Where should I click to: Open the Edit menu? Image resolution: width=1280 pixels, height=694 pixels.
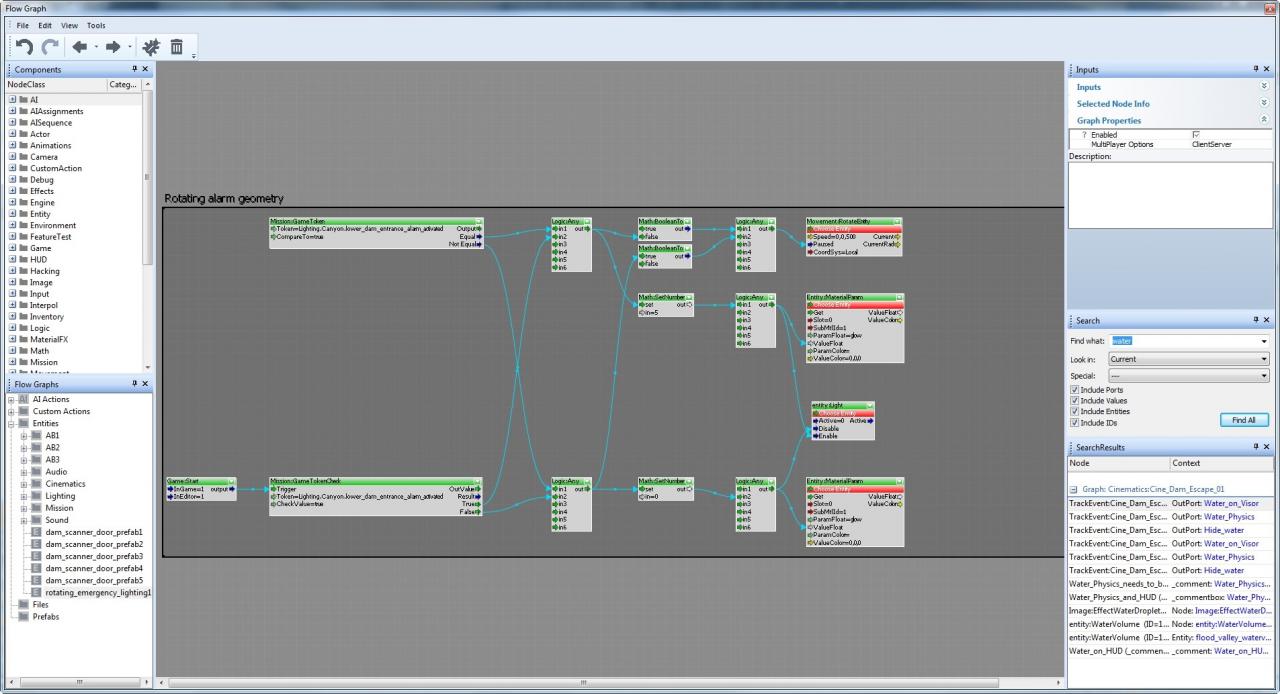[45, 25]
